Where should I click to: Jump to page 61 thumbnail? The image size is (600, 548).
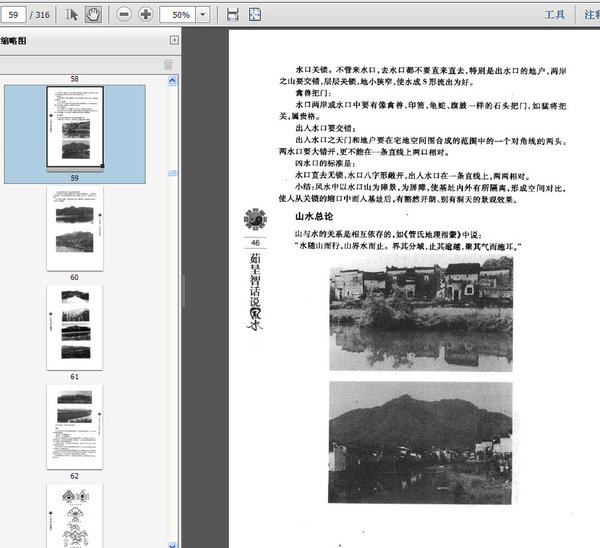coord(74,326)
